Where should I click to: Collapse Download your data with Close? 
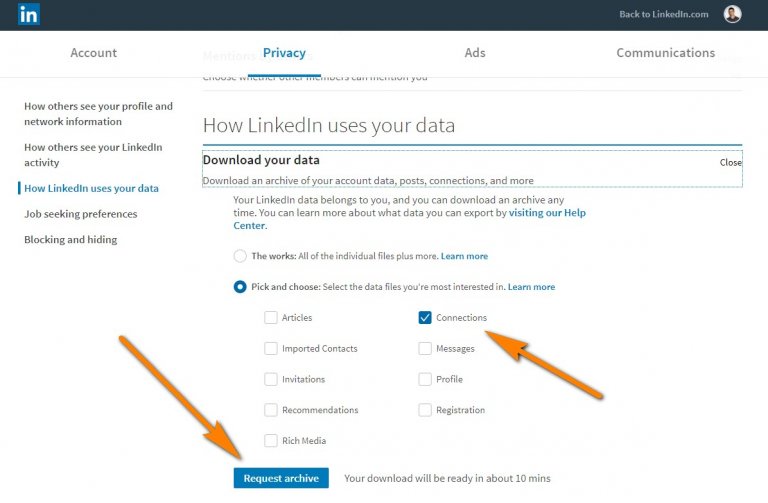tap(730, 162)
